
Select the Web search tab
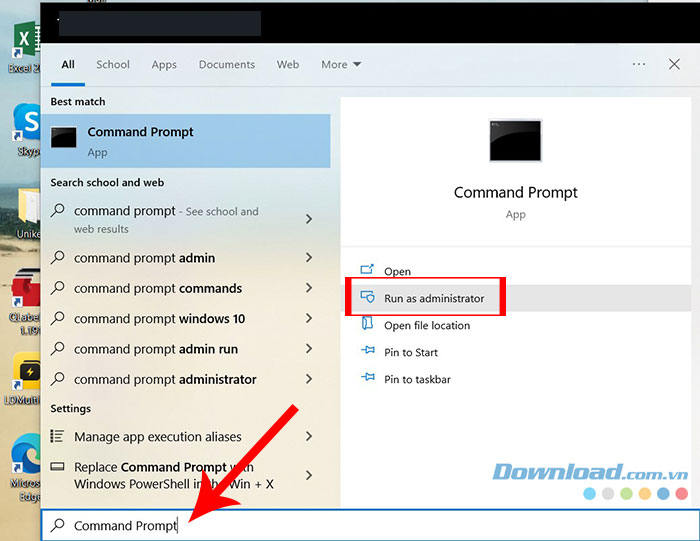tap(288, 65)
